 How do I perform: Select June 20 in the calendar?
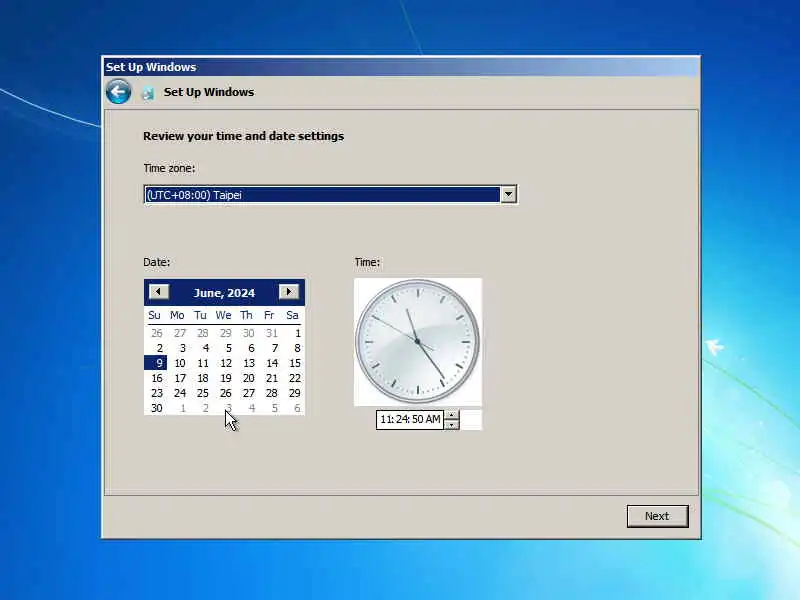[248, 378]
